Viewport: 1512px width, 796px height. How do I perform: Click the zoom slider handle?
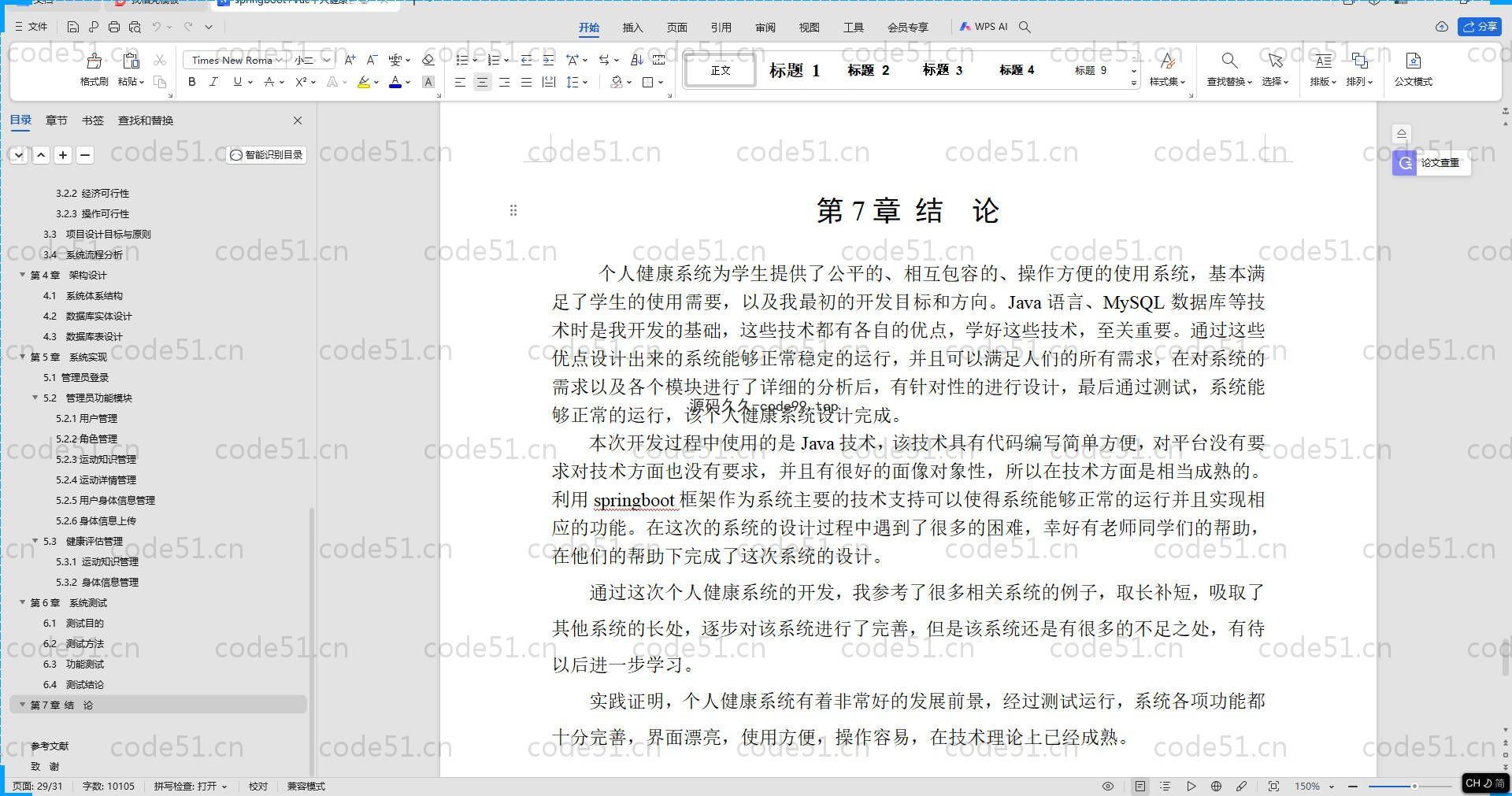pos(1414,786)
